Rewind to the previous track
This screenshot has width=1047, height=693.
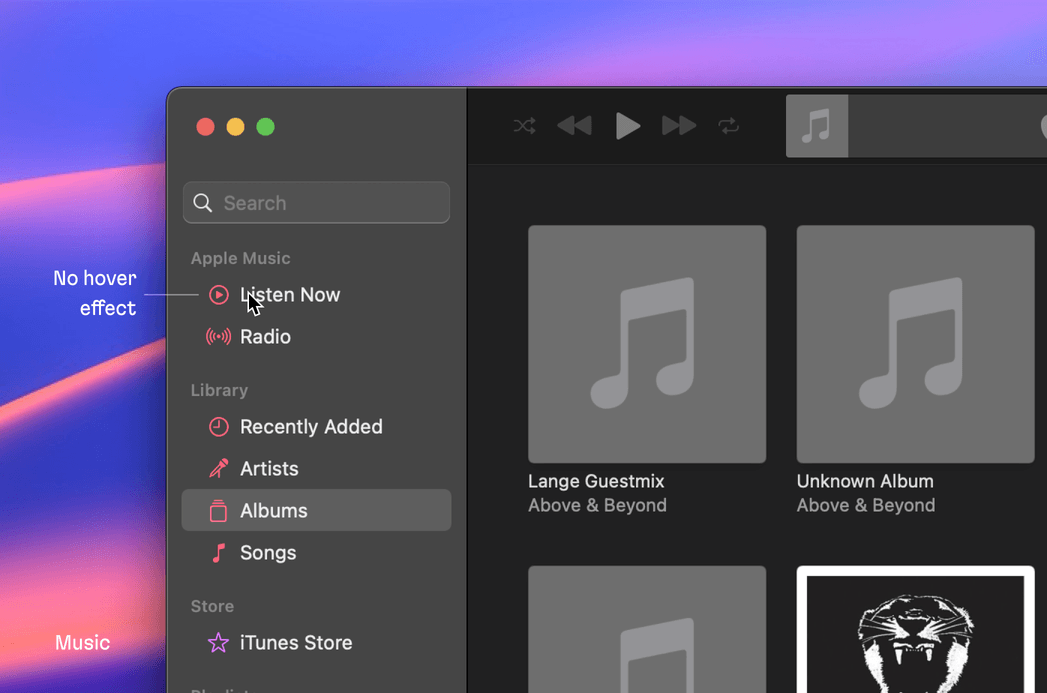coord(574,126)
